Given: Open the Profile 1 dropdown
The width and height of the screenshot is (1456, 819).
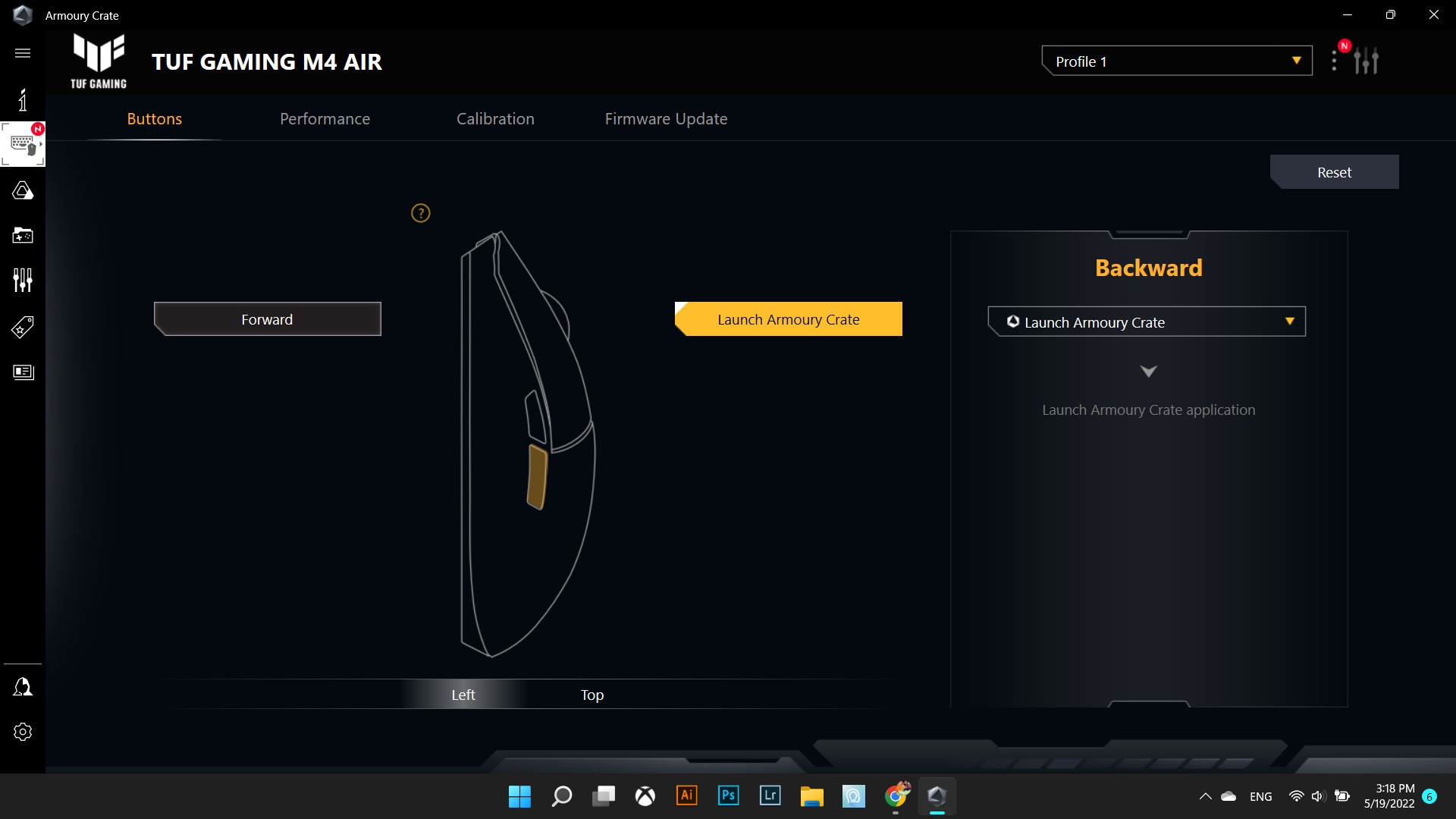Looking at the screenshot, I should point(1177,61).
